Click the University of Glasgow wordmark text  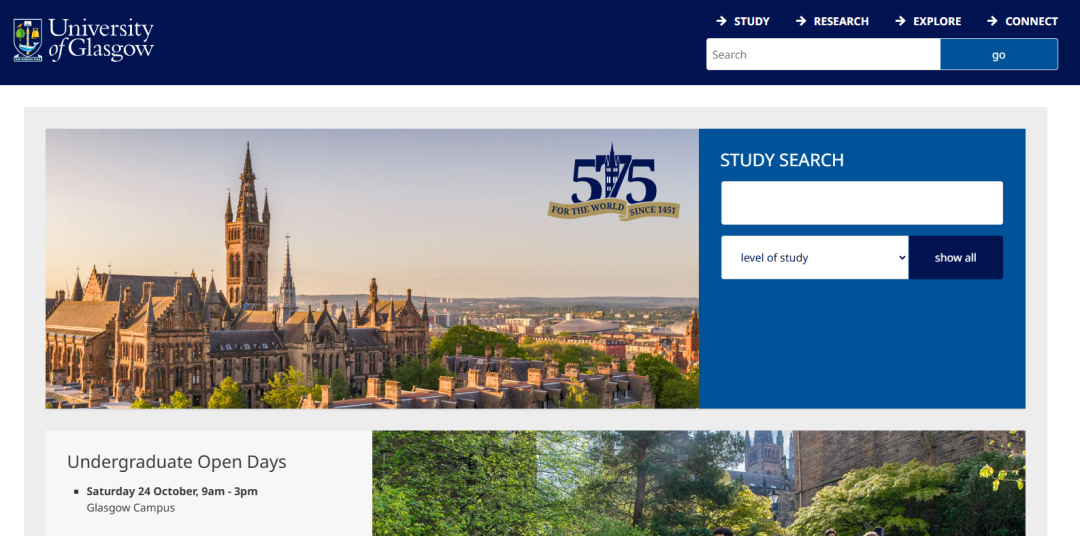(101, 40)
